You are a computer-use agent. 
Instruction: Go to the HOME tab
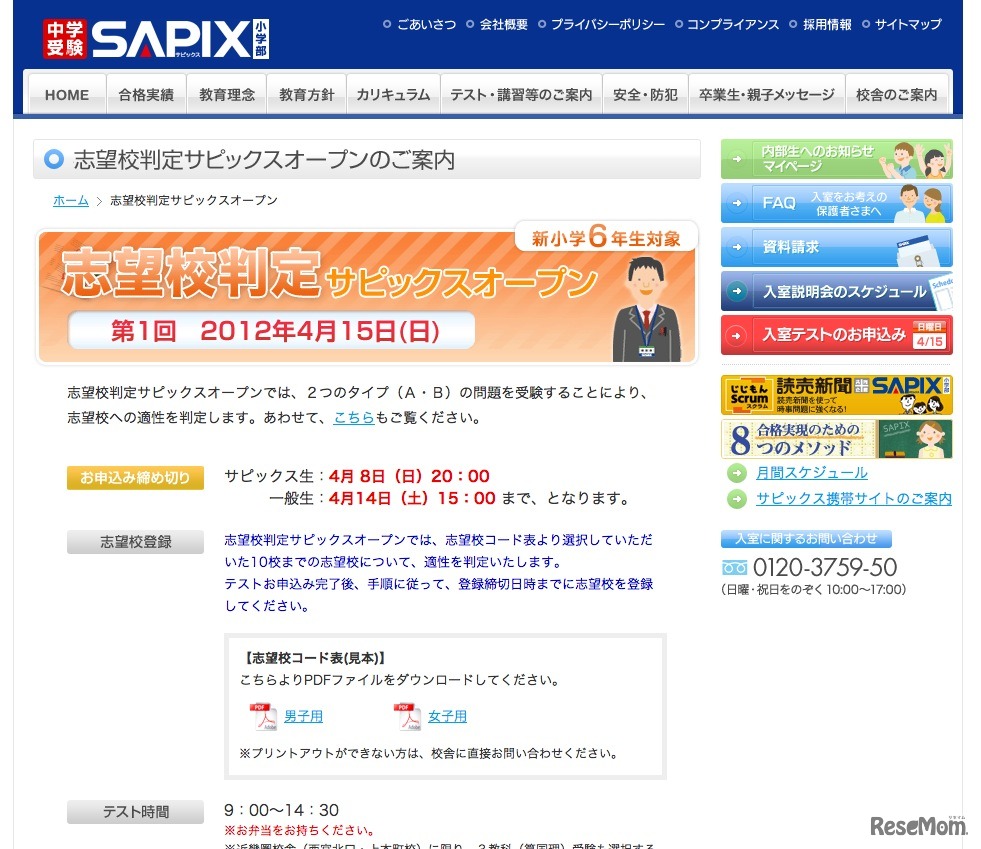[x=67, y=94]
